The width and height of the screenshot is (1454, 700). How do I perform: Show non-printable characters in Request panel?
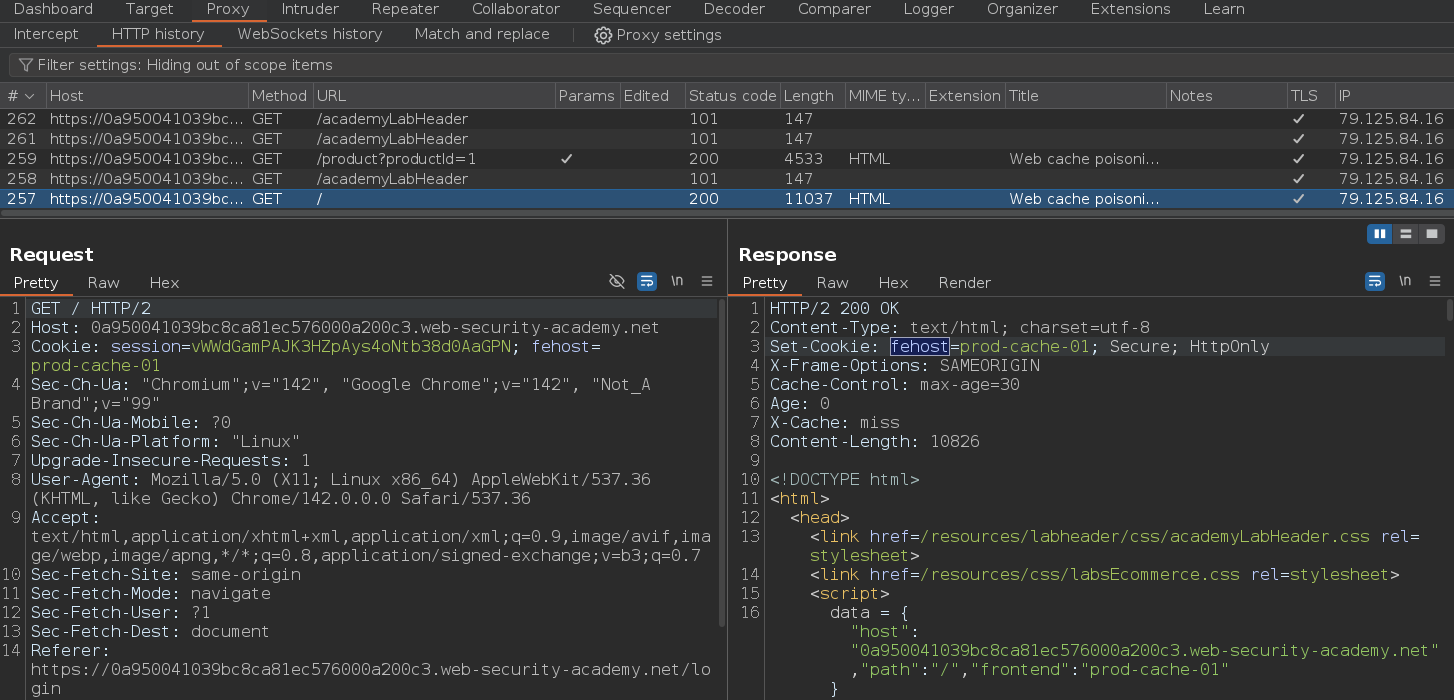pos(677,282)
